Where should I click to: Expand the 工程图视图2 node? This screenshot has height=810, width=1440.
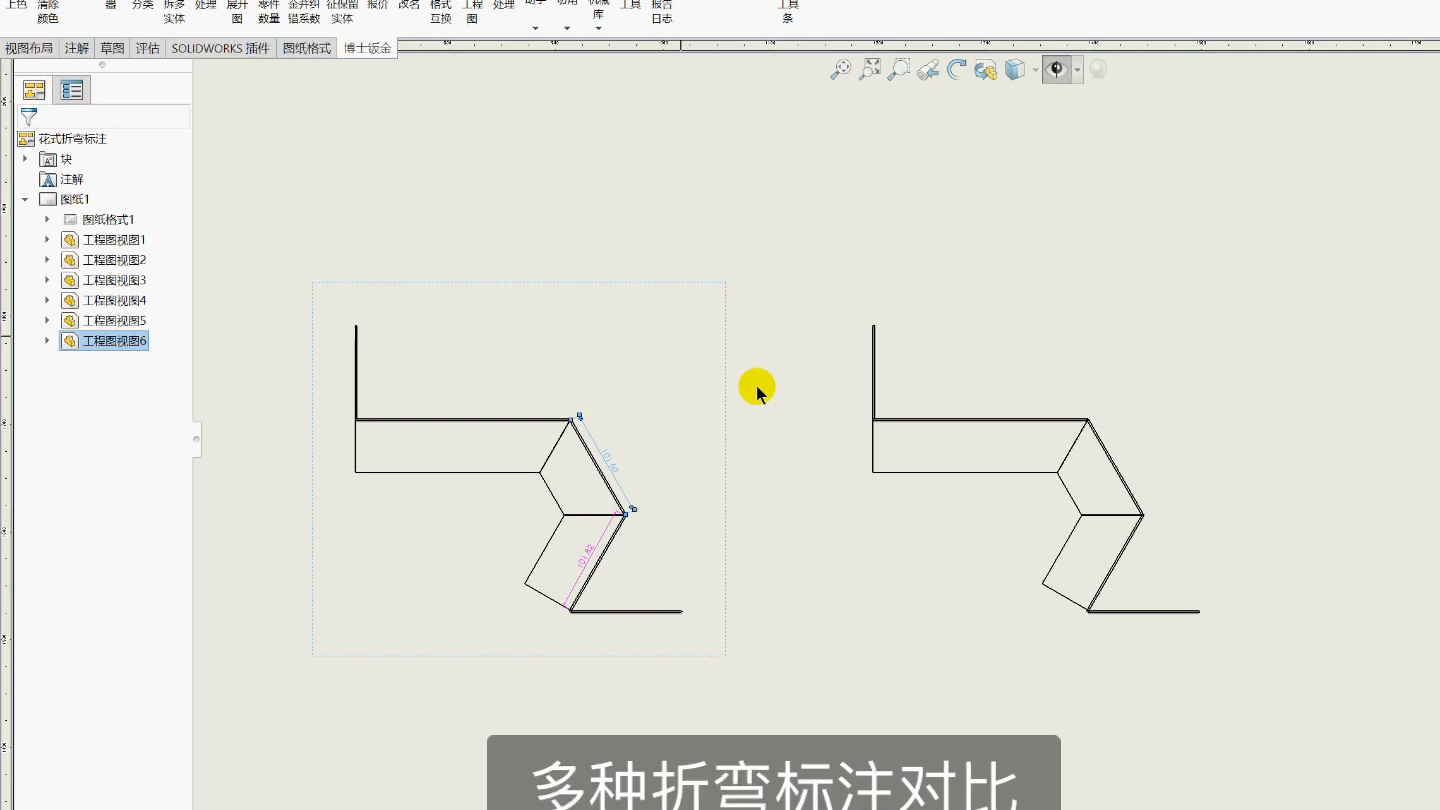47,260
